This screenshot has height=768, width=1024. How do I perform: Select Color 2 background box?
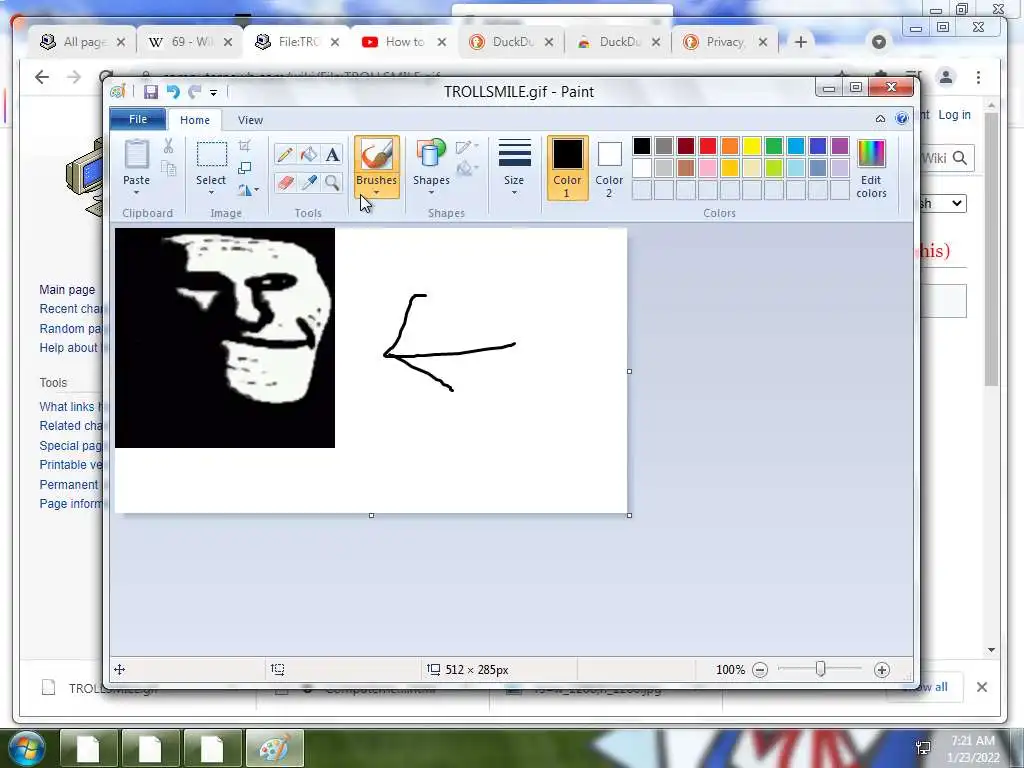coord(609,168)
